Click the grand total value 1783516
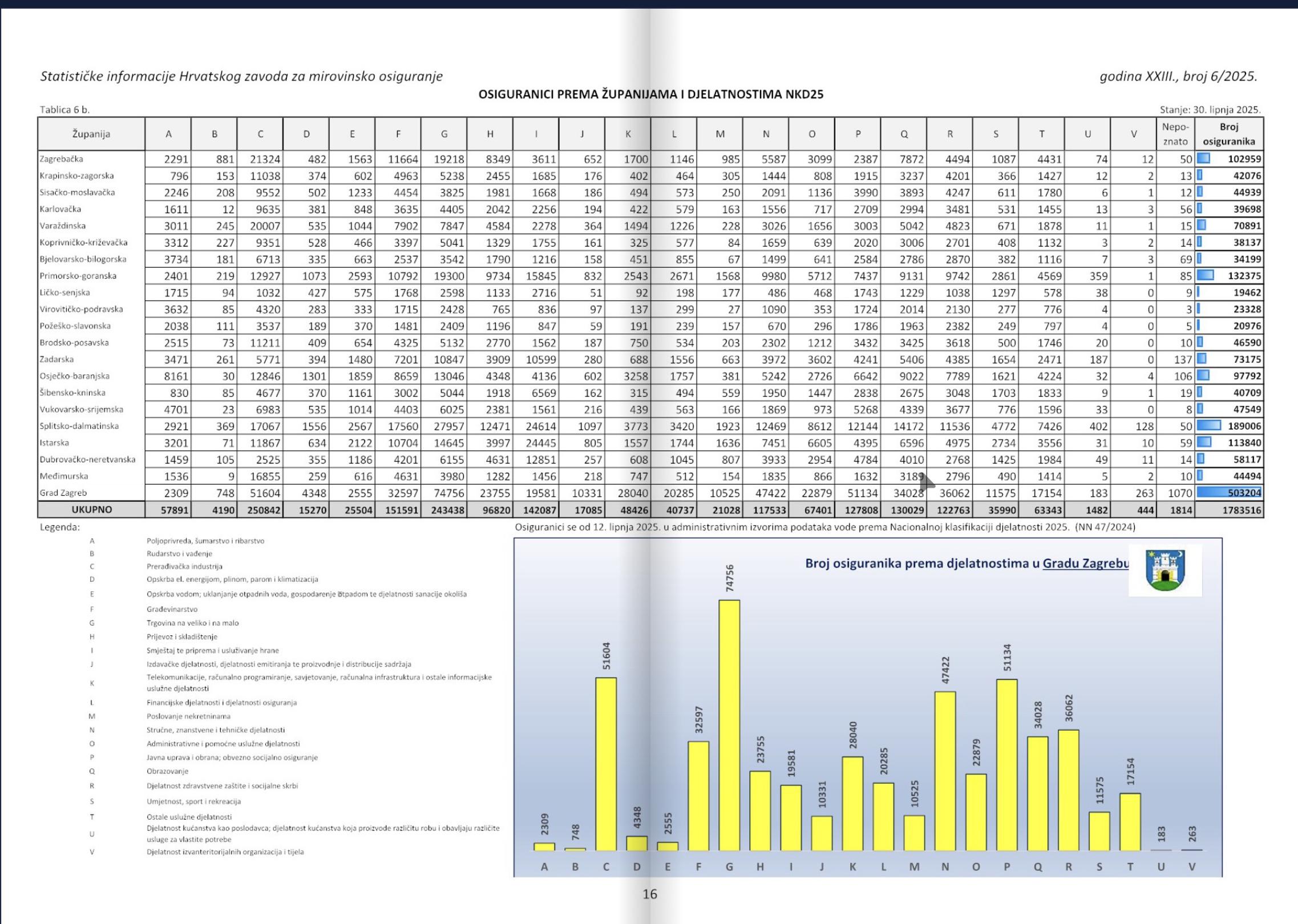This screenshot has height=924, width=1298. tap(1242, 510)
